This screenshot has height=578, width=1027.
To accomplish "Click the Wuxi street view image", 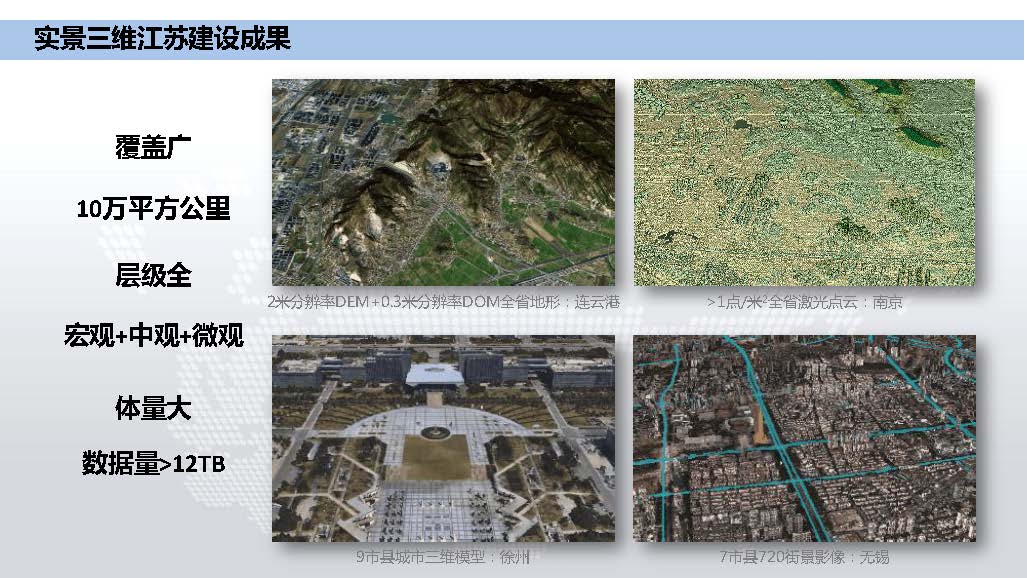I will pyautogui.click(x=804, y=438).
